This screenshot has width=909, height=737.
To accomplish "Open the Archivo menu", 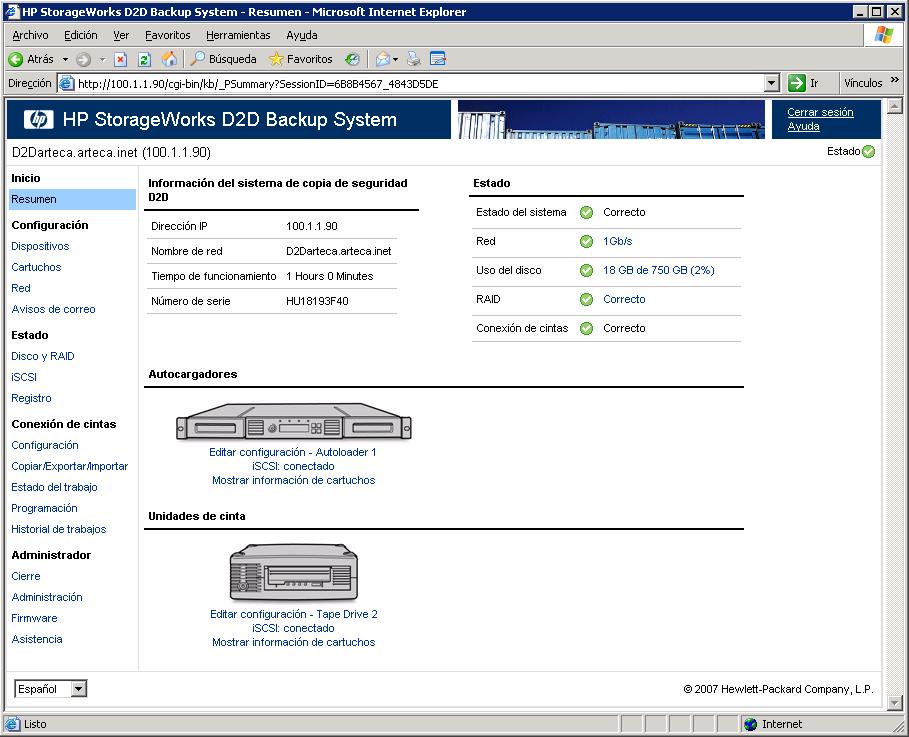I will (30, 35).
